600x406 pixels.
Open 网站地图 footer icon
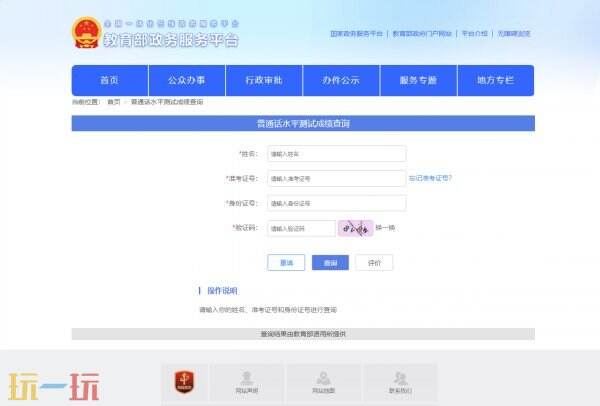click(x=323, y=381)
